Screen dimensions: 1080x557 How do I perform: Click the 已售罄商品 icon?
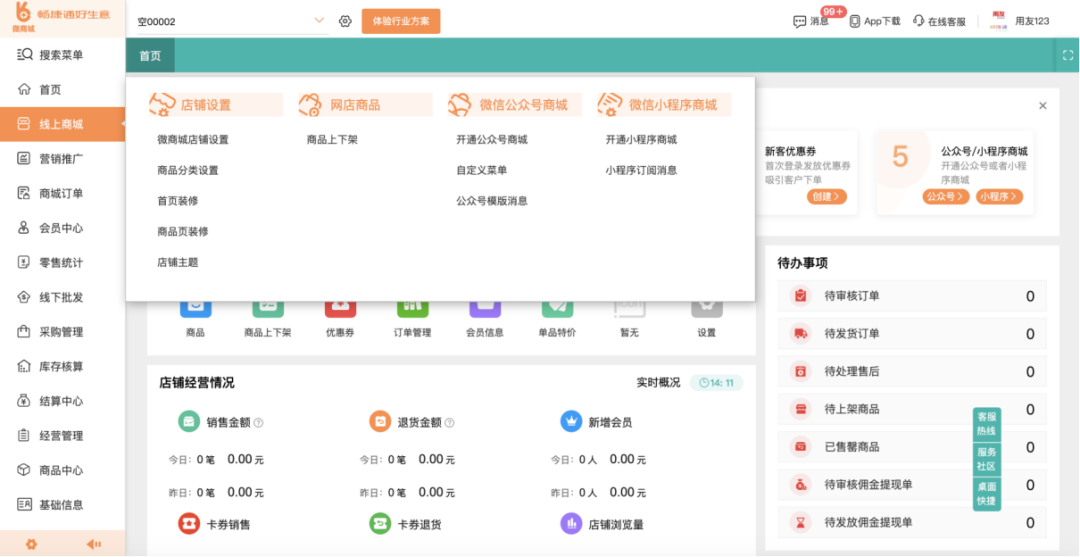[x=800, y=448]
